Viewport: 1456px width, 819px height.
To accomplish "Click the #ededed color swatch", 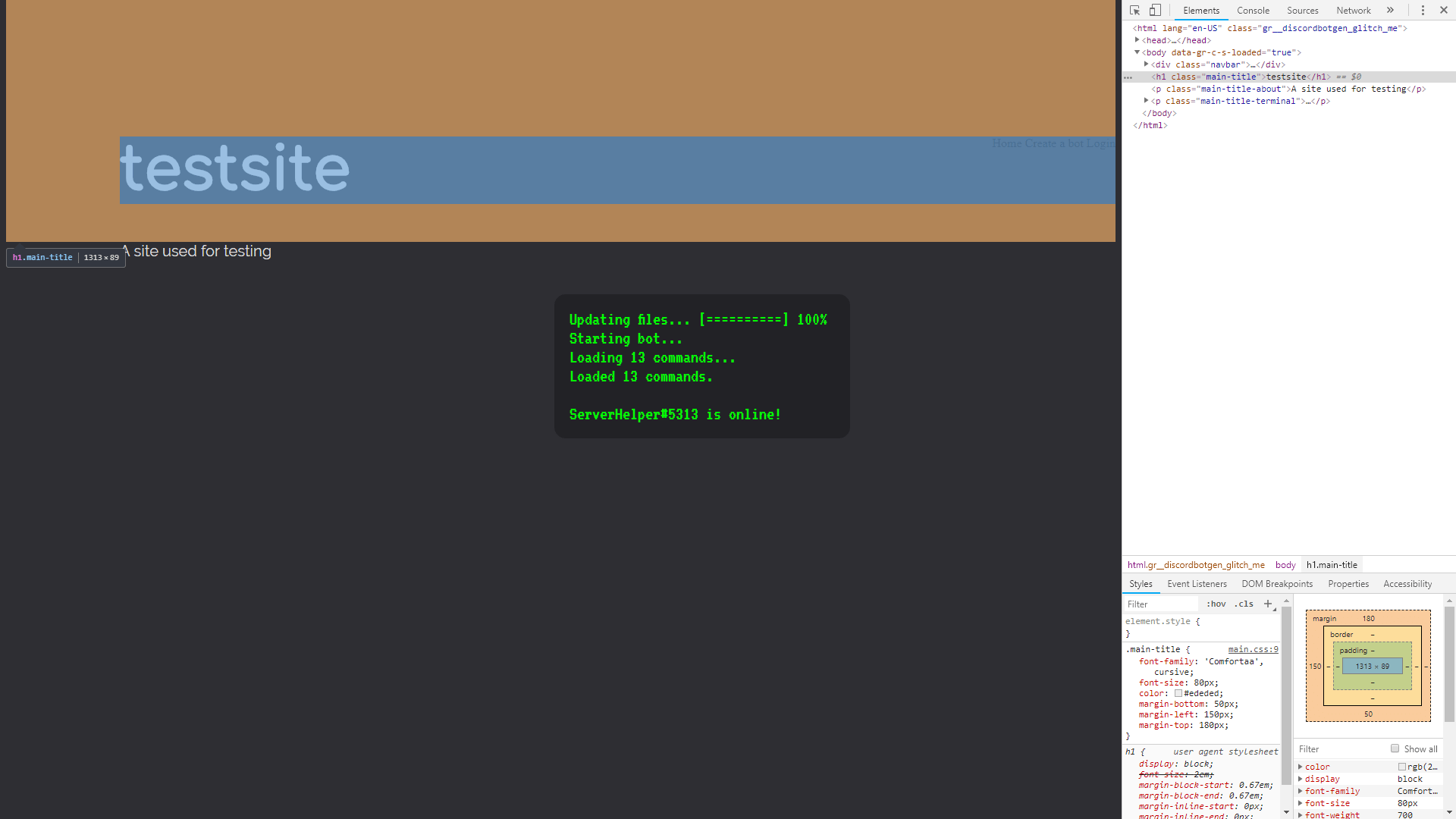I will coord(1179,693).
